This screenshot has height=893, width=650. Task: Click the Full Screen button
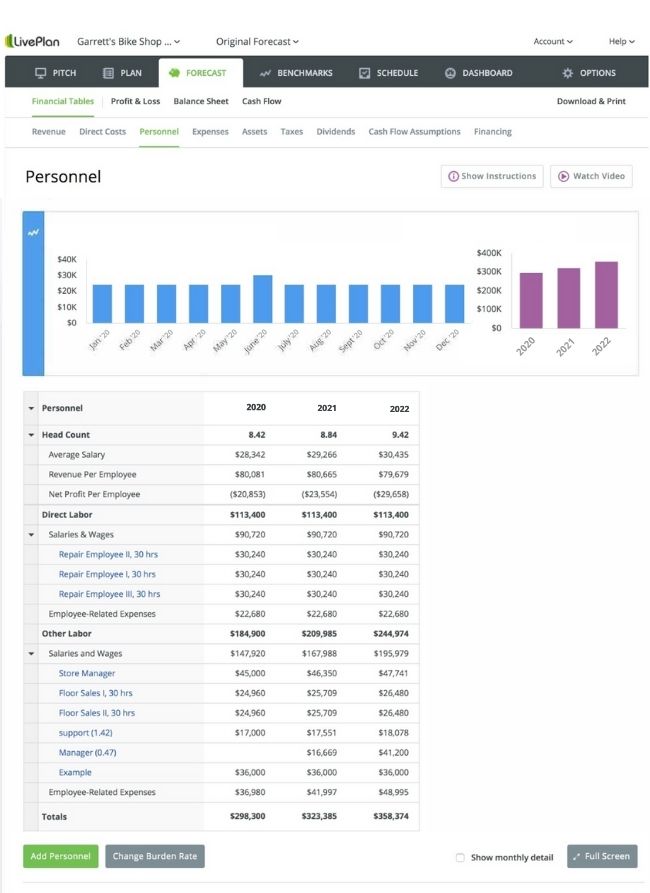(x=602, y=856)
